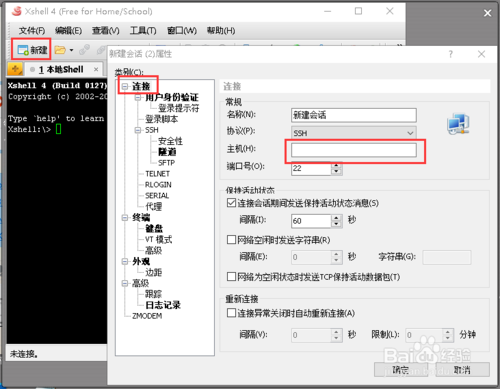This screenshot has height=389, width=500.
Task: Collapse the SSH tree node
Action: pyautogui.click(x=138, y=130)
